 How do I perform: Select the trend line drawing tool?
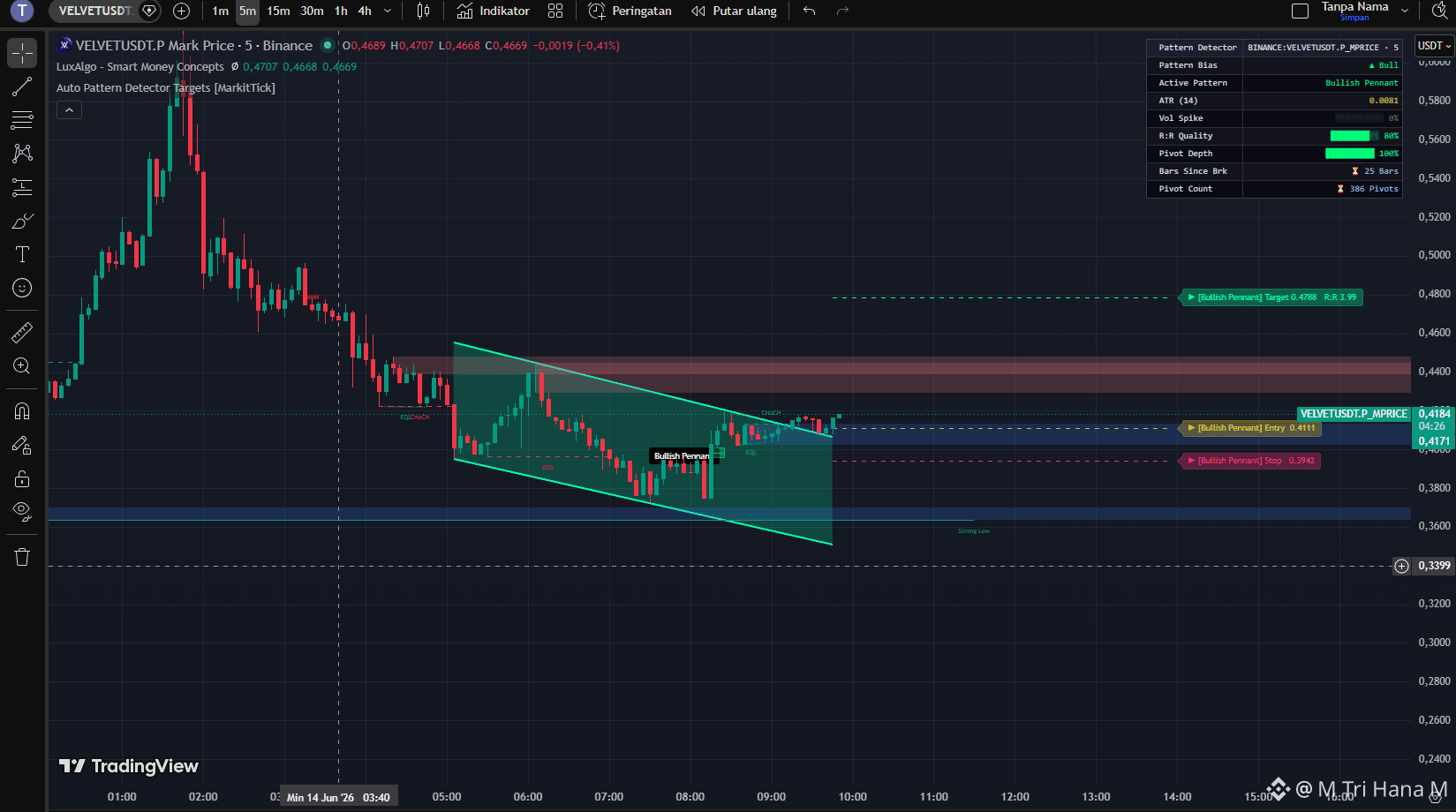pyautogui.click(x=22, y=86)
